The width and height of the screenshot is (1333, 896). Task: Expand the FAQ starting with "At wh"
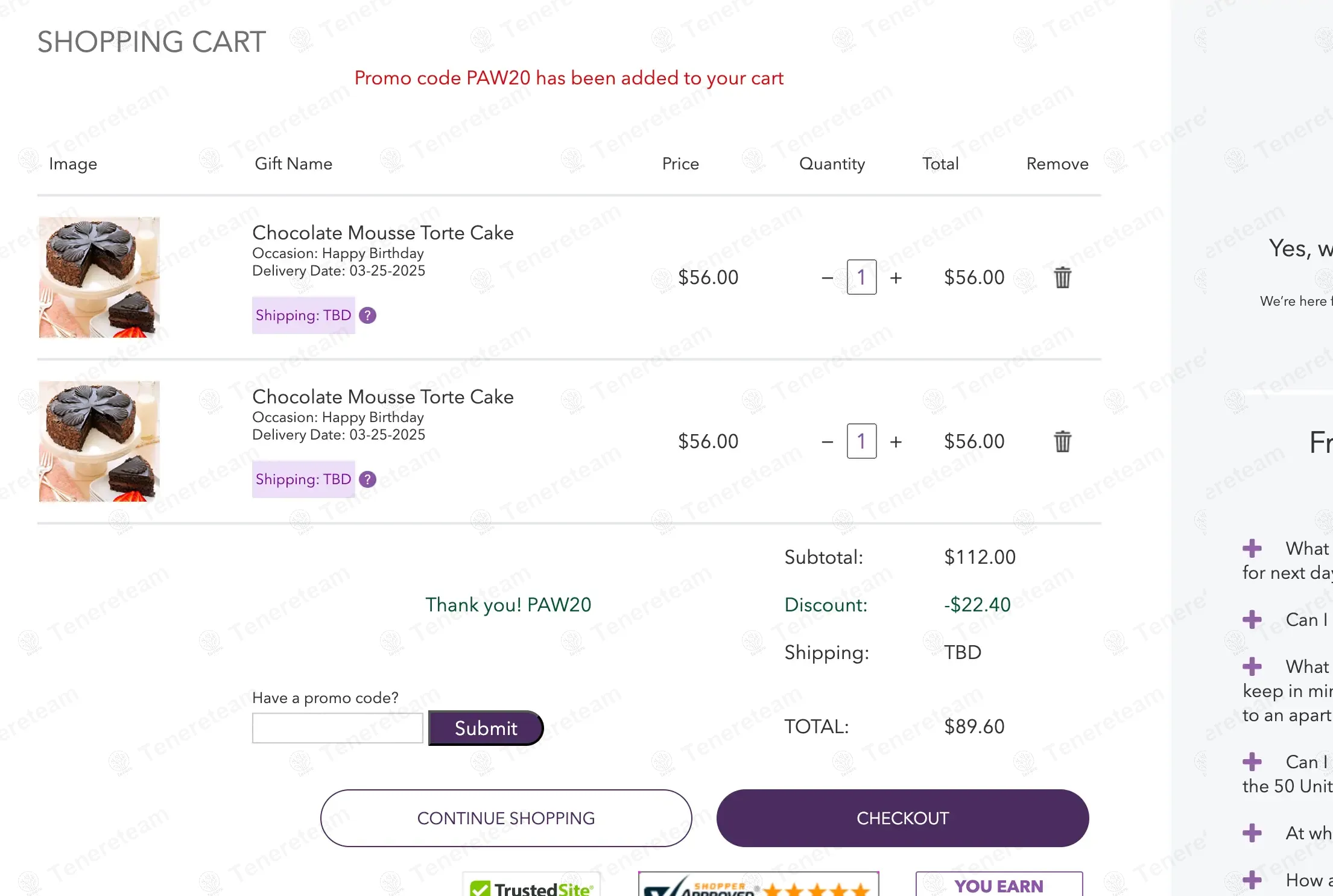1252,833
